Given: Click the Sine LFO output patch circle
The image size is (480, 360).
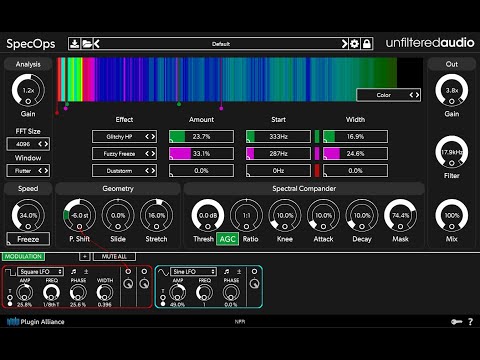Looking at the screenshot, I should tap(254, 272).
